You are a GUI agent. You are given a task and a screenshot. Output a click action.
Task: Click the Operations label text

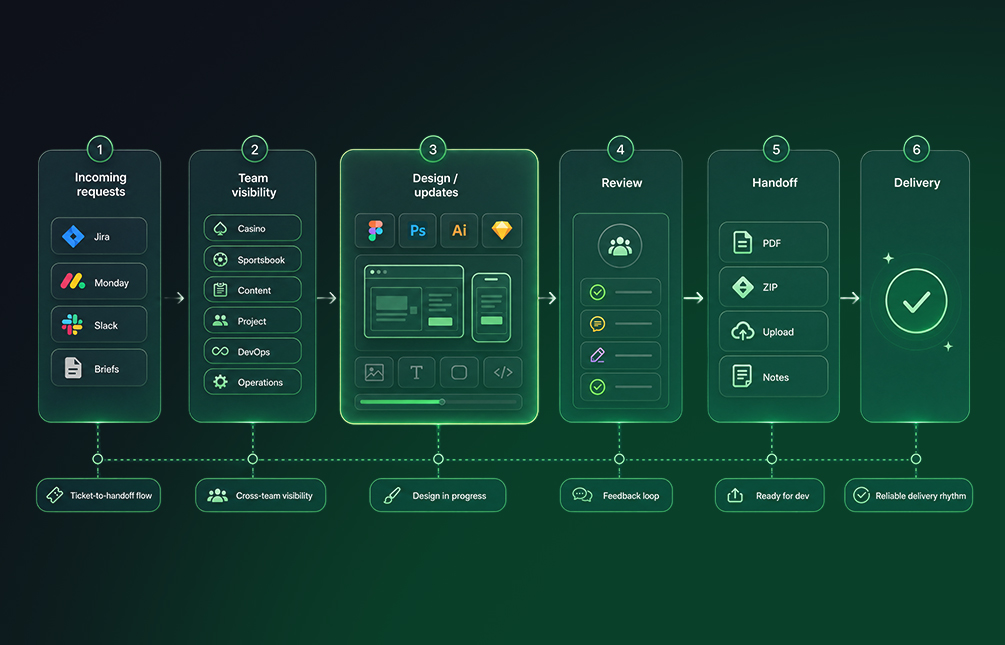tap(260, 383)
